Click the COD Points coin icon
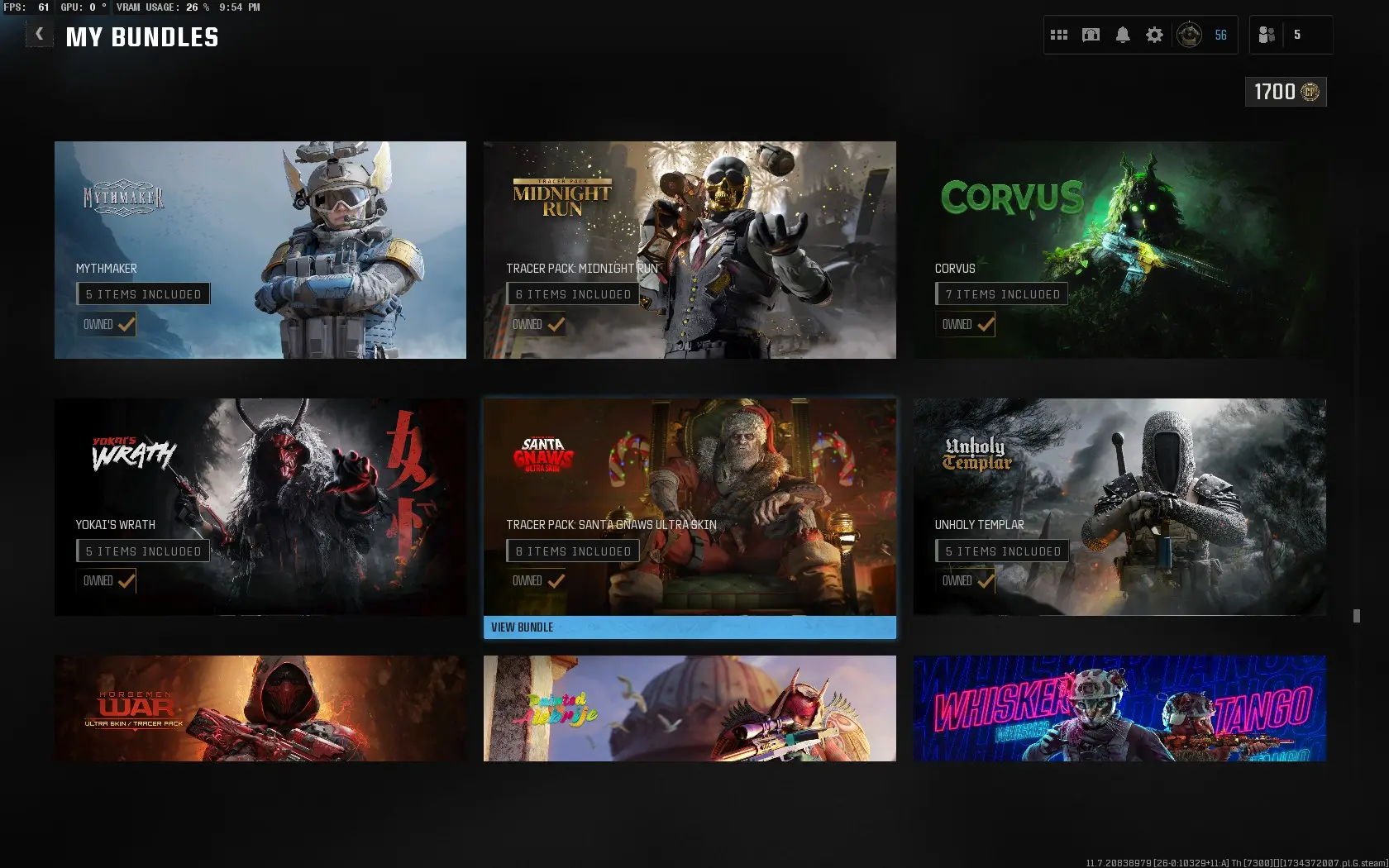Viewport: 1389px width, 868px height. point(1310,92)
